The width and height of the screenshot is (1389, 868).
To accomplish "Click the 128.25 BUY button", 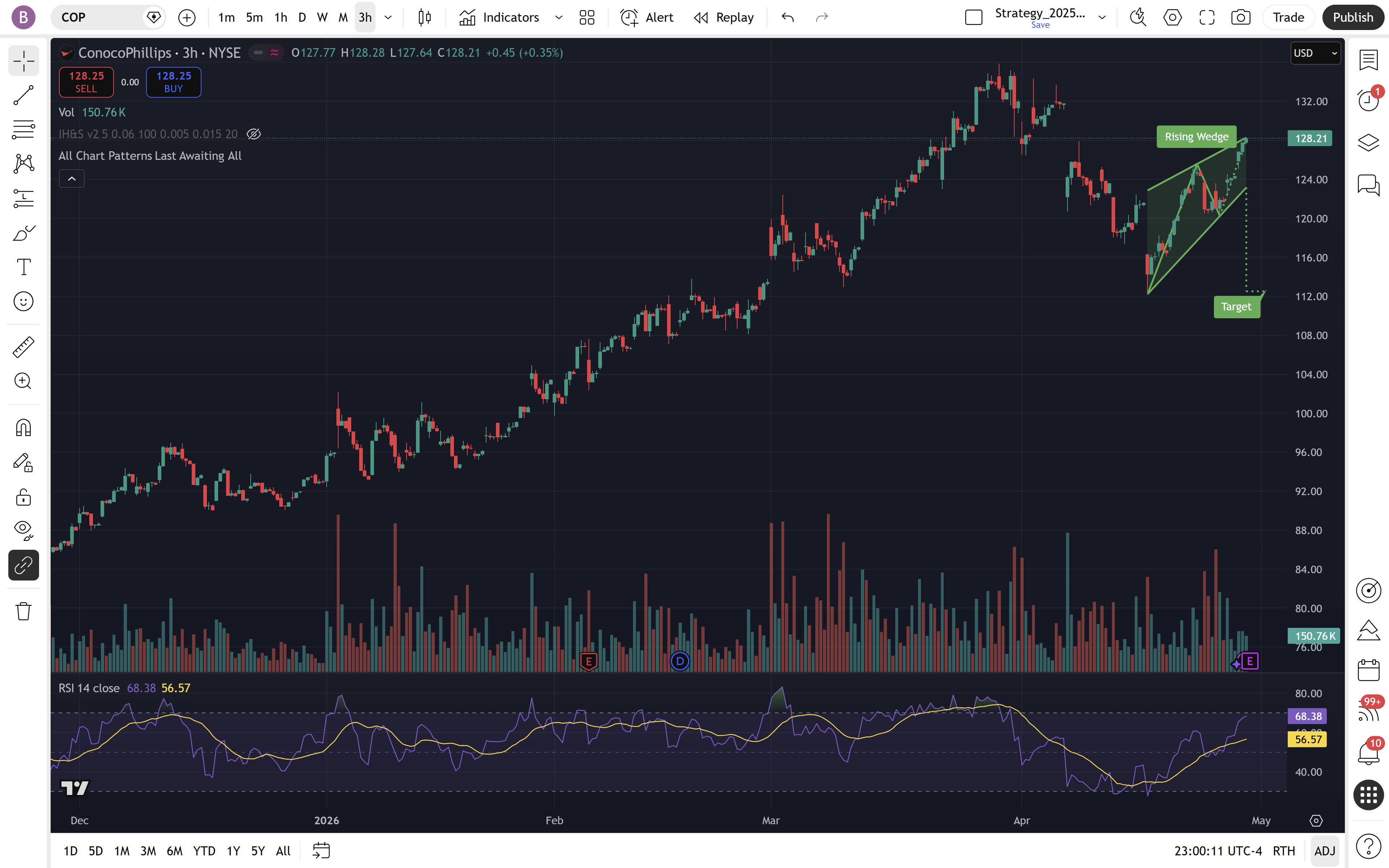I will pyautogui.click(x=173, y=82).
